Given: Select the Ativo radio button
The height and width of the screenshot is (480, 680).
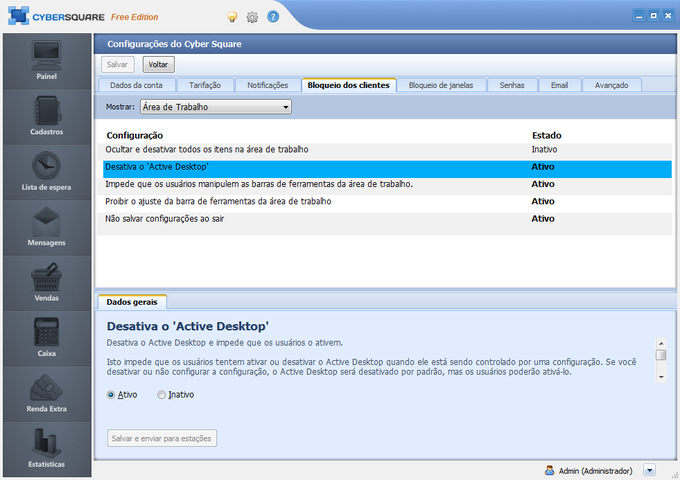Looking at the screenshot, I should click(111, 395).
